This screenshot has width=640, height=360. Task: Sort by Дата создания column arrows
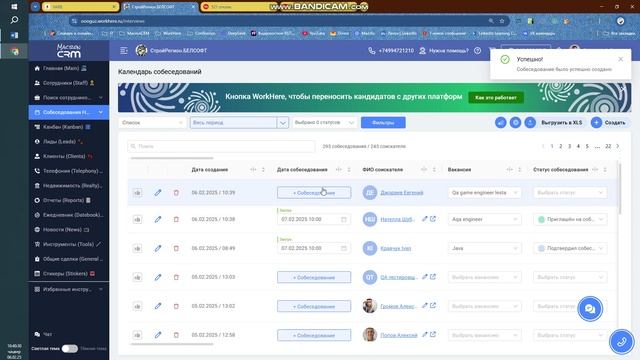(x=263, y=170)
